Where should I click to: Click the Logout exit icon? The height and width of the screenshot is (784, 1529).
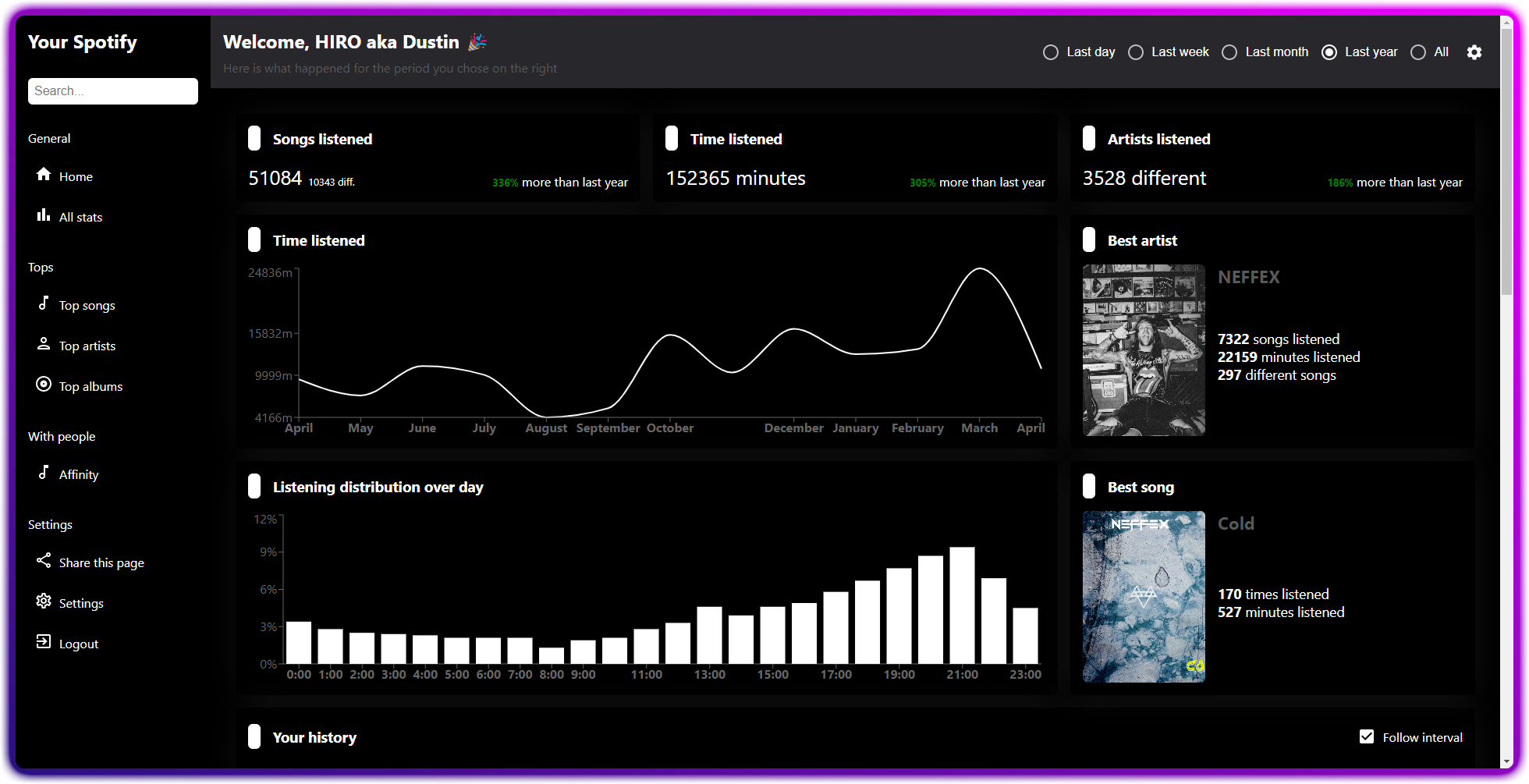[44, 641]
